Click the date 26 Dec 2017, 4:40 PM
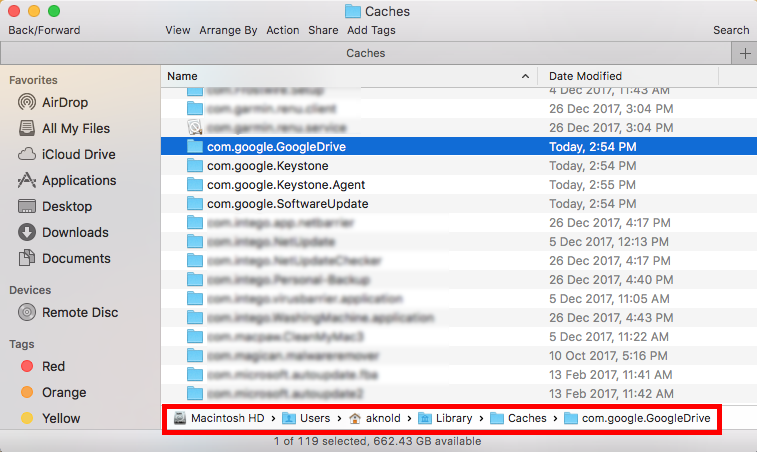Viewport: 757px width, 452px height. tap(611, 280)
